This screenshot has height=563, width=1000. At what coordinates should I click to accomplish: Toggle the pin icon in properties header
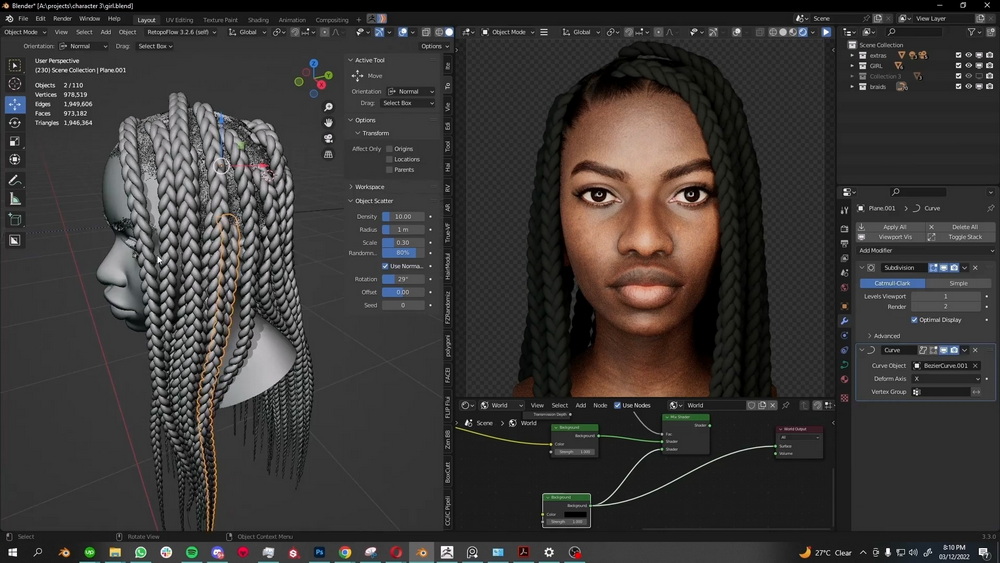coord(990,208)
